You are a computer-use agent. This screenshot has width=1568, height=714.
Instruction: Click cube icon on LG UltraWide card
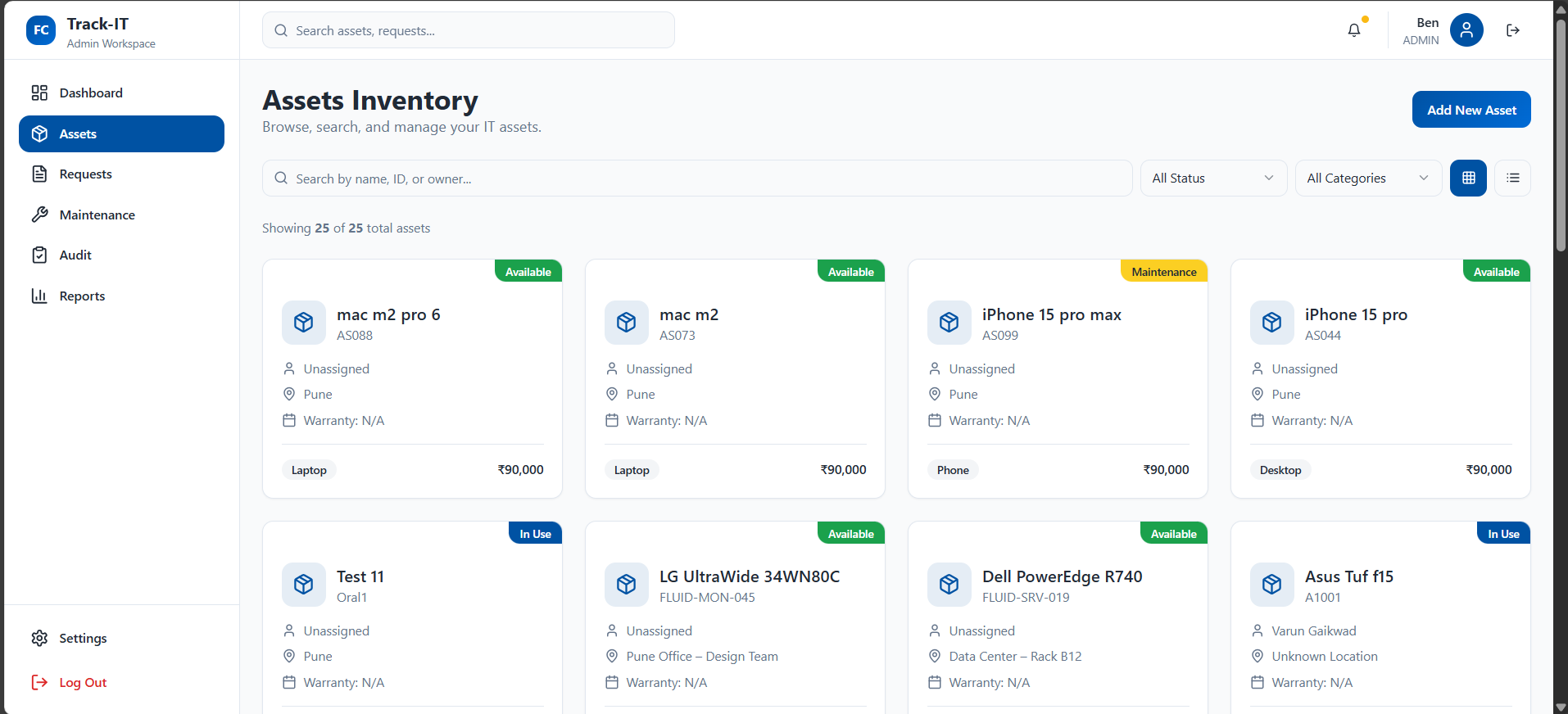point(627,585)
